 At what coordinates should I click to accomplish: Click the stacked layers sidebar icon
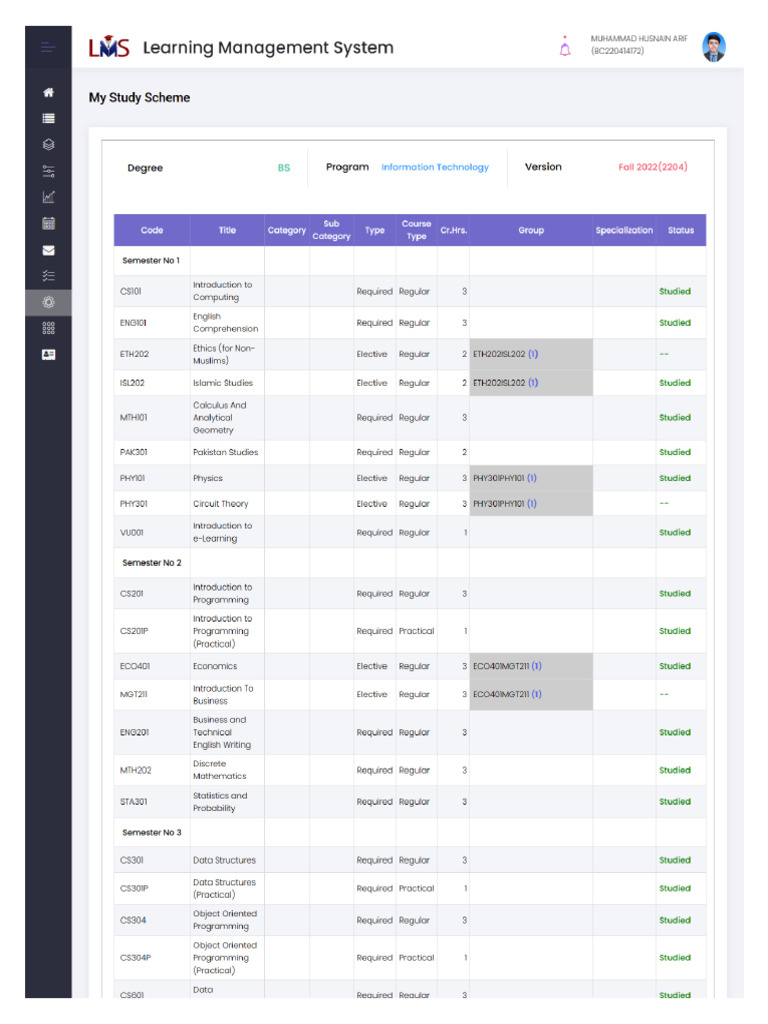pyautogui.click(x=48, y=145)
